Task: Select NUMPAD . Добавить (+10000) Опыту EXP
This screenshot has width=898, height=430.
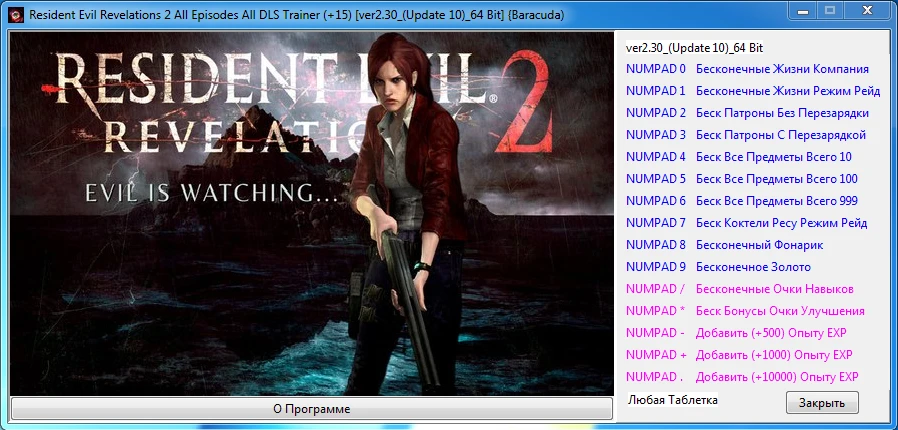Action: pyautogui.click(x=742, y=377)
